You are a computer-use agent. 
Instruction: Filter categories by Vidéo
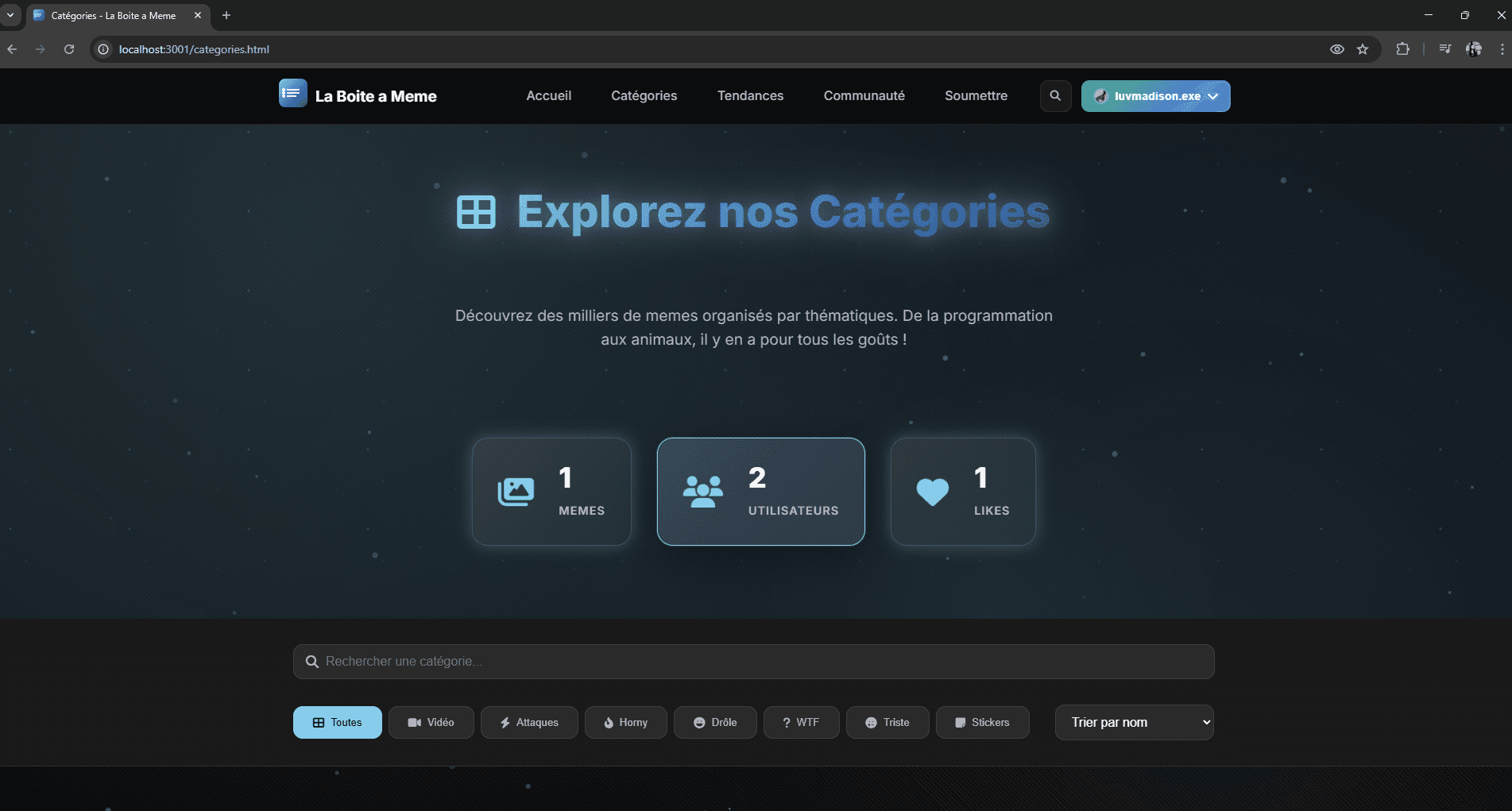431,723
